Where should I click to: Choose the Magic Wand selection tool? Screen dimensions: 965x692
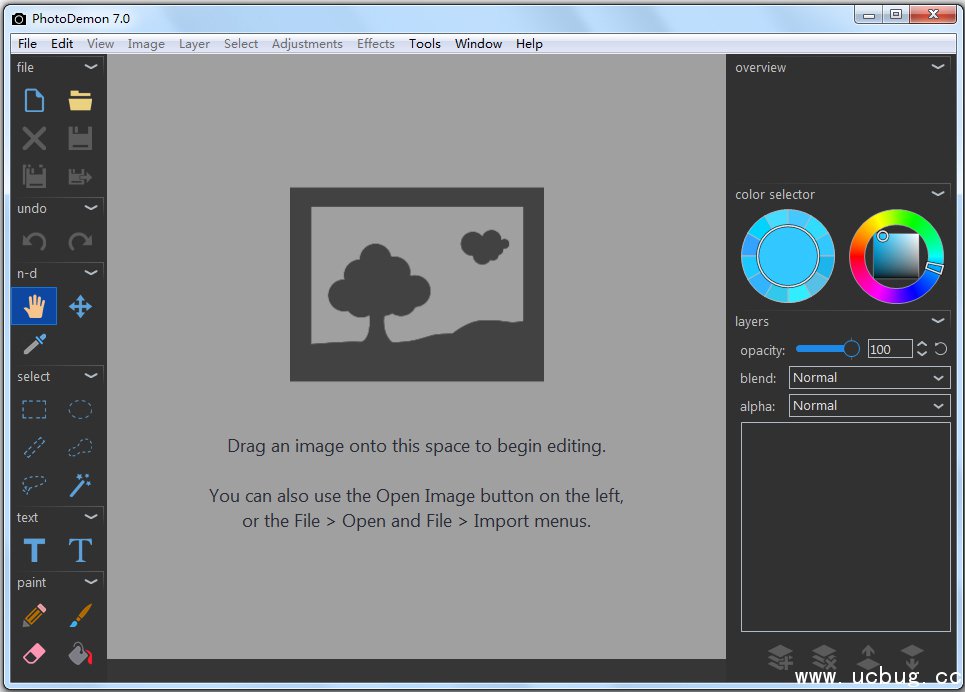tap(80, 485)
